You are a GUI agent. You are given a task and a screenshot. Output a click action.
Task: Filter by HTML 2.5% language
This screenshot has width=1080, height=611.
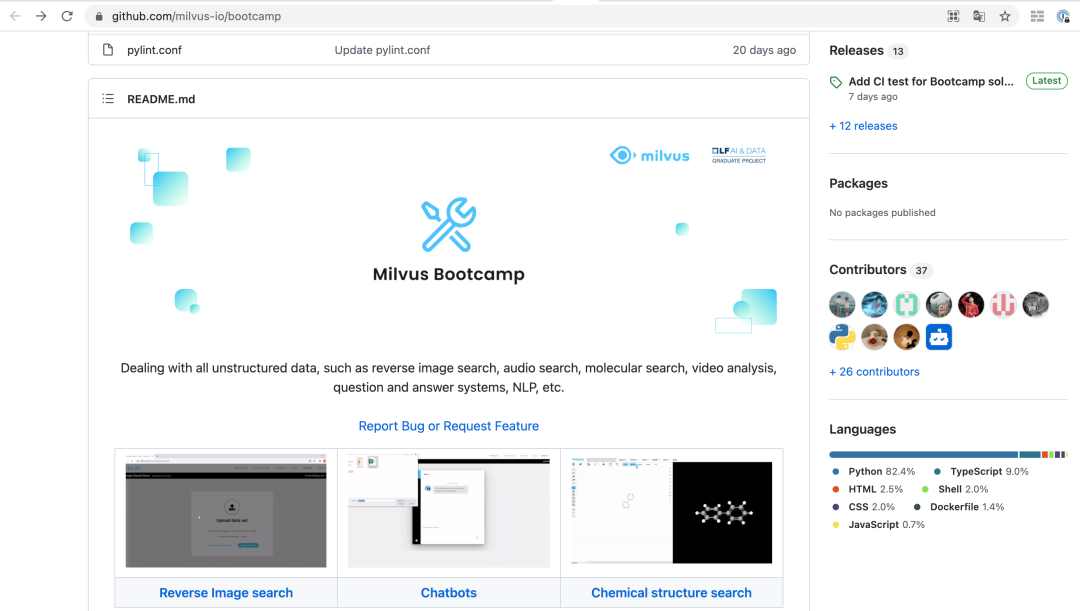point(868,489)
